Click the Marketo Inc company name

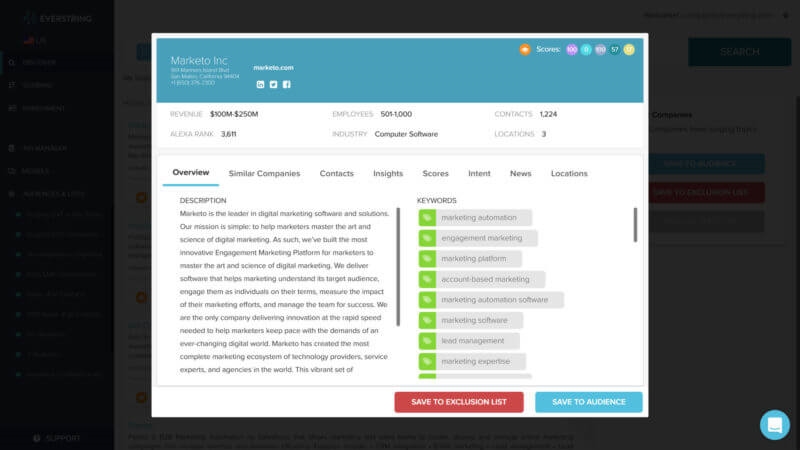199,61
